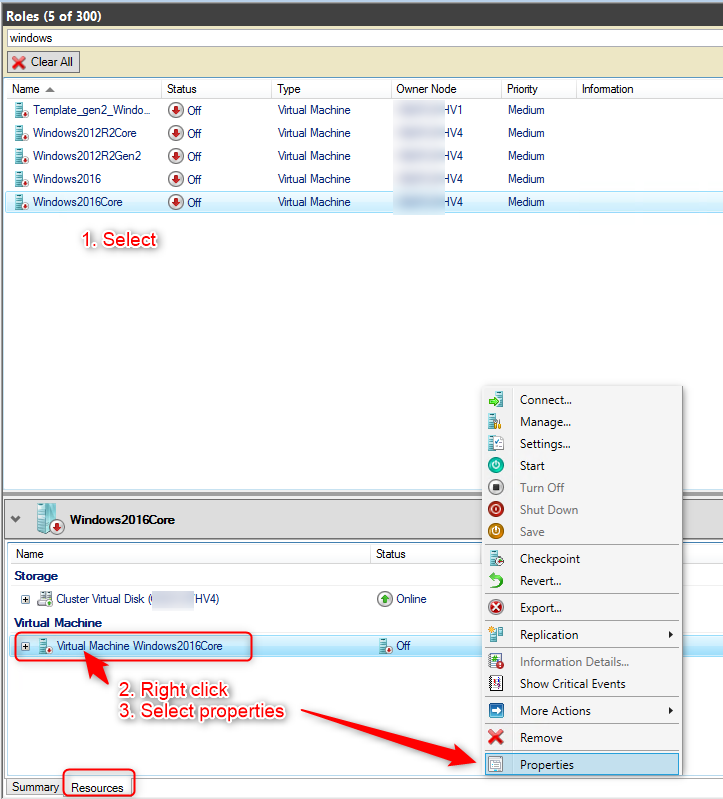Click the Manage icon in context menu
723x799 pixels.
tap(496, 422)
